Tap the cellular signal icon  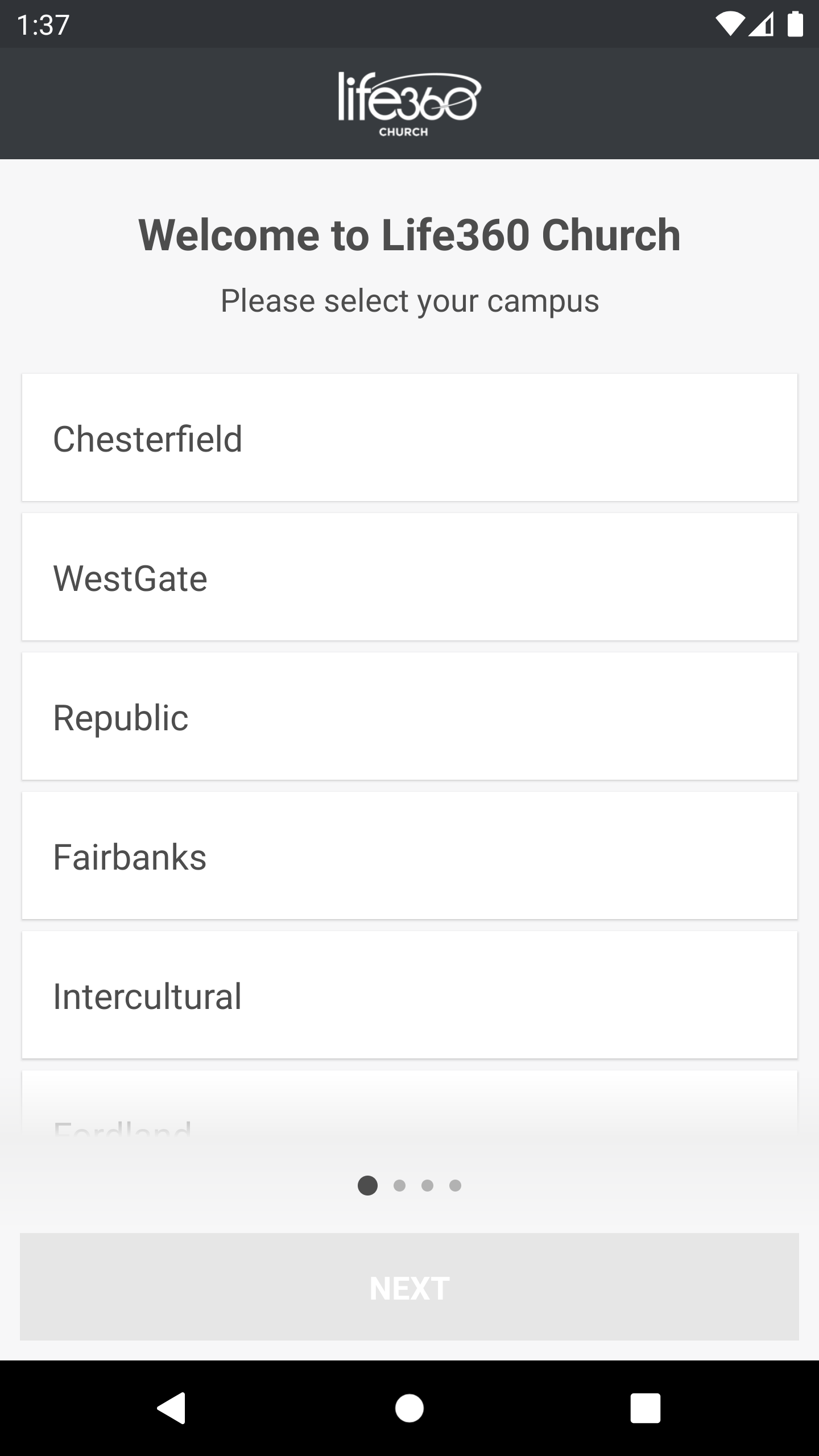[762, 25]
